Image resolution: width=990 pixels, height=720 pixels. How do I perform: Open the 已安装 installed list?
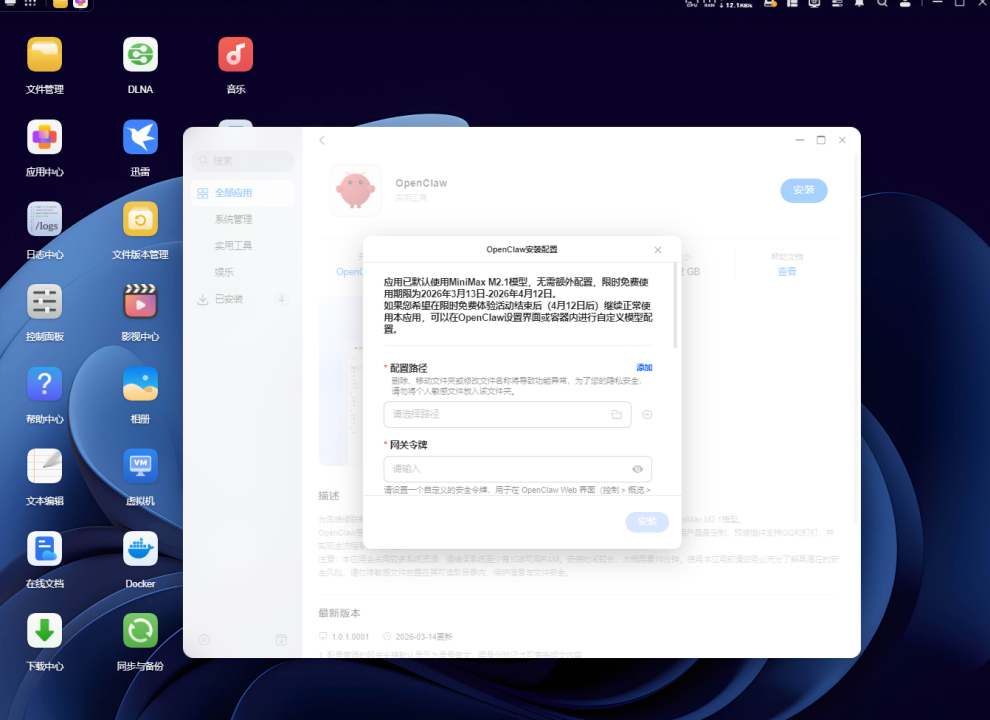[242, 299]
